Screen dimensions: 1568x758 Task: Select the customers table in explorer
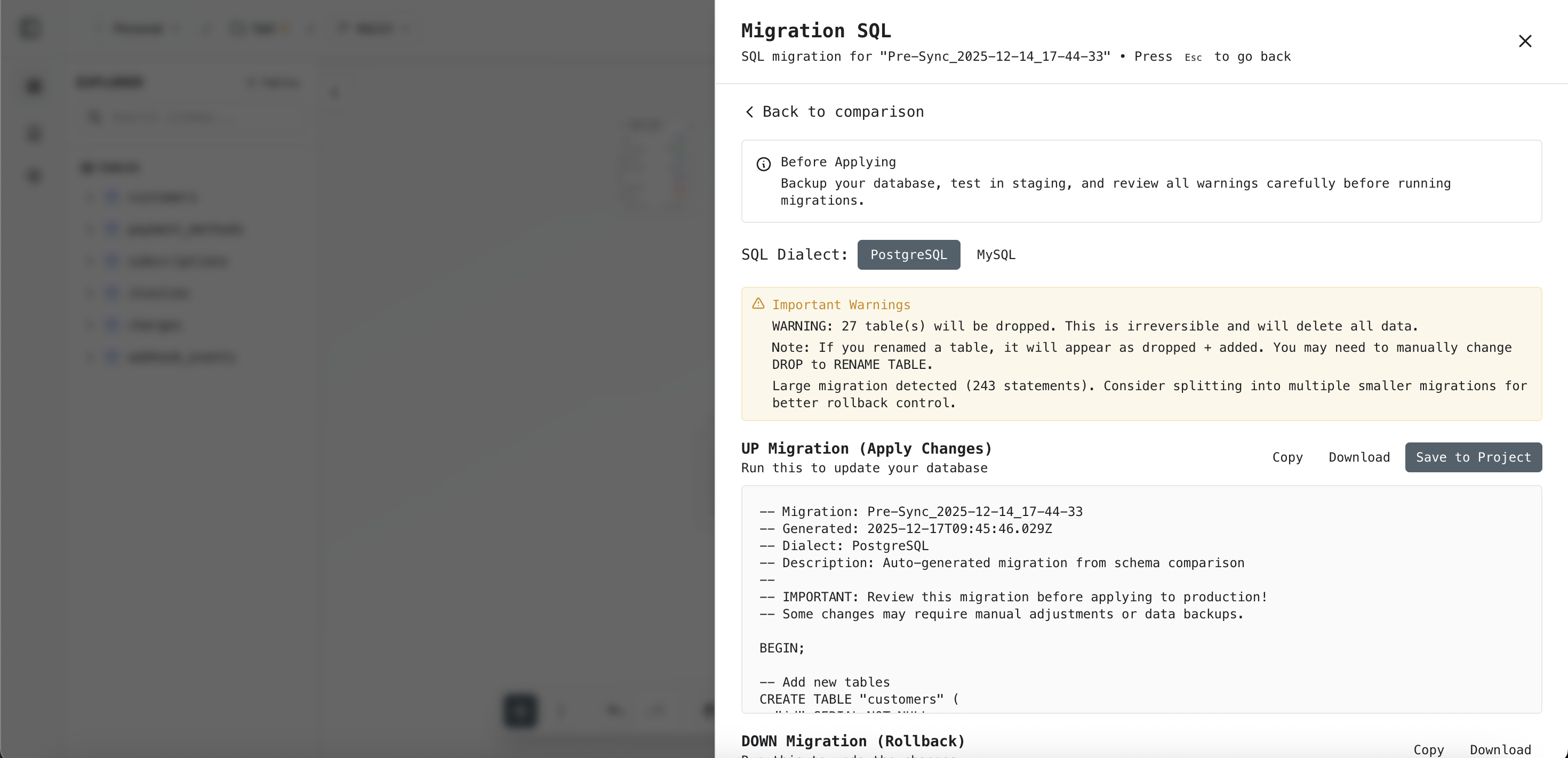tap(162, 197)
